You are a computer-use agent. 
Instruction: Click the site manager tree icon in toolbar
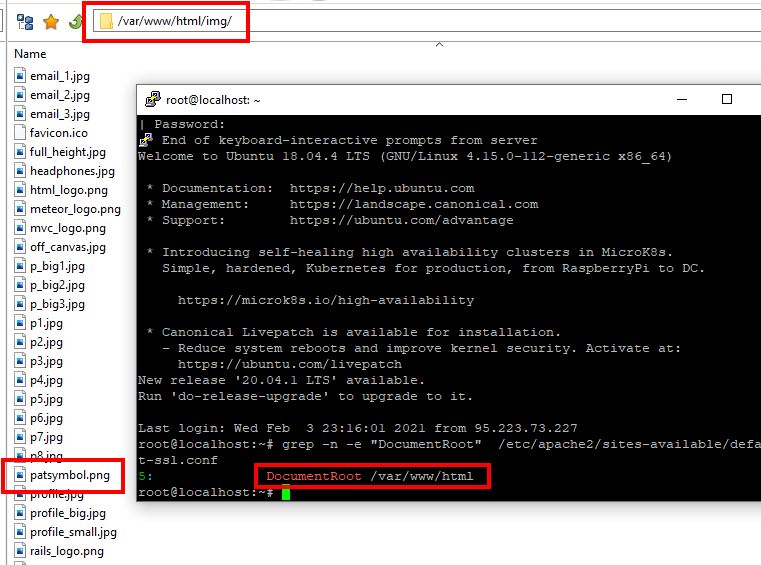pos(25,22)
